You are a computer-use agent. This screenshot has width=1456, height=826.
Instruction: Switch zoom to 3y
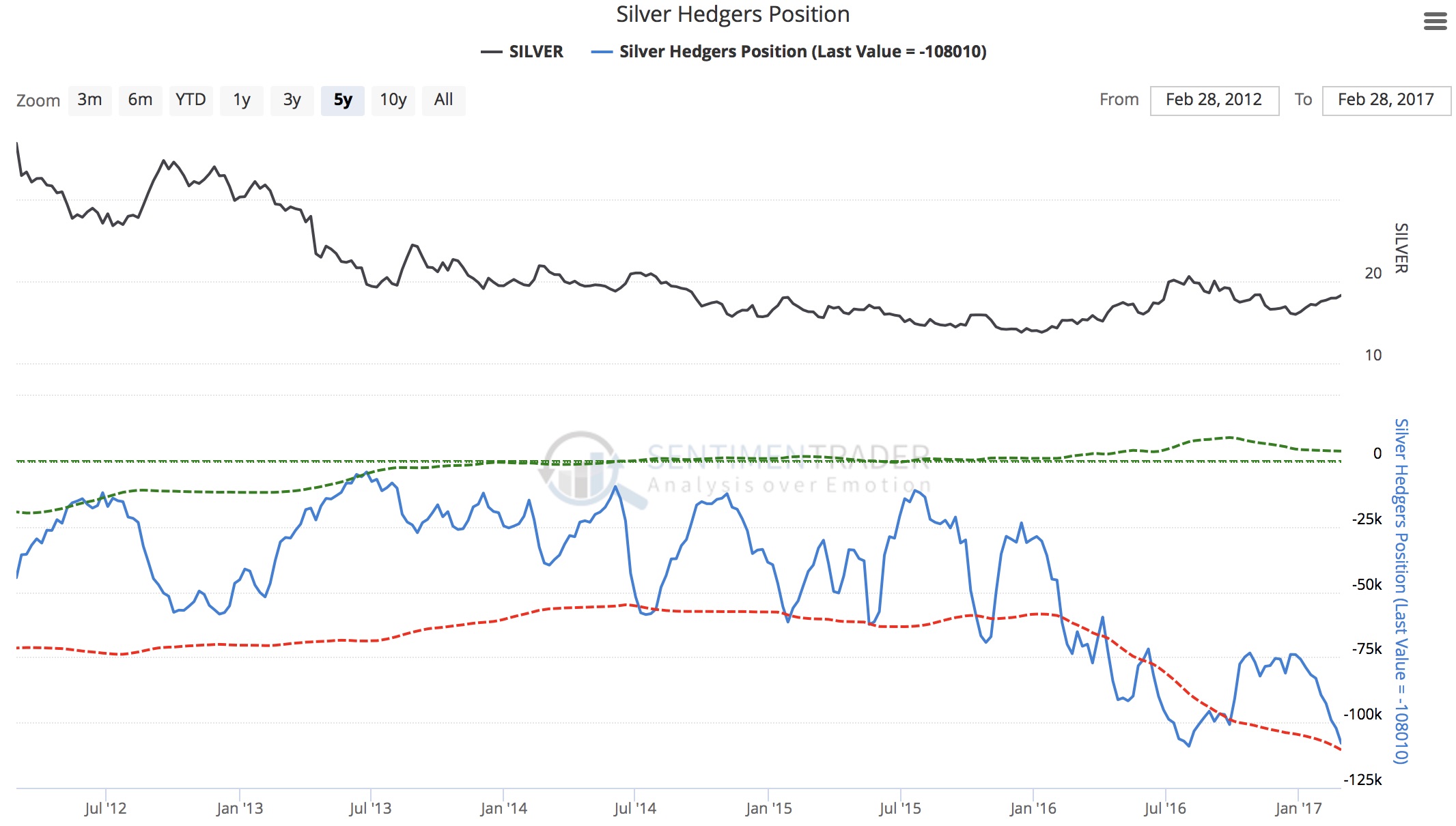[x=292, y=100]
